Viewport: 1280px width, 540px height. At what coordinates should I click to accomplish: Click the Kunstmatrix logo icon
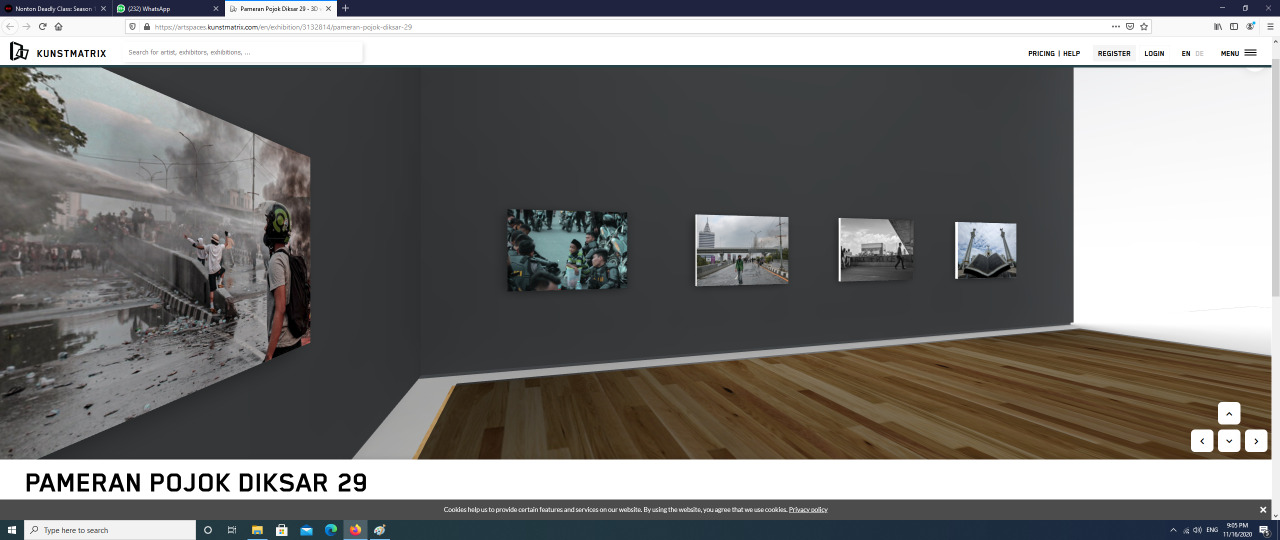click(x=19, y=51)
